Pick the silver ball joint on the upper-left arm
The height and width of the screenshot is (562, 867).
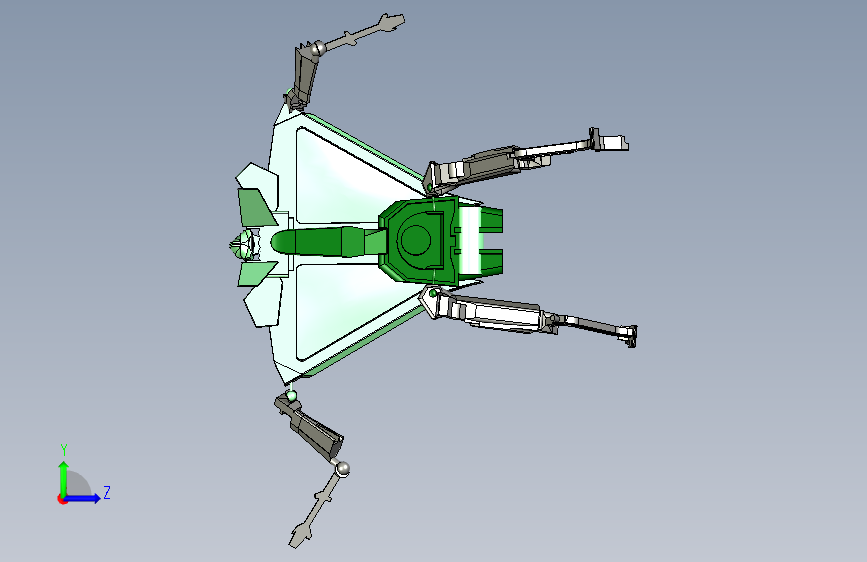(x=317, y=49)
